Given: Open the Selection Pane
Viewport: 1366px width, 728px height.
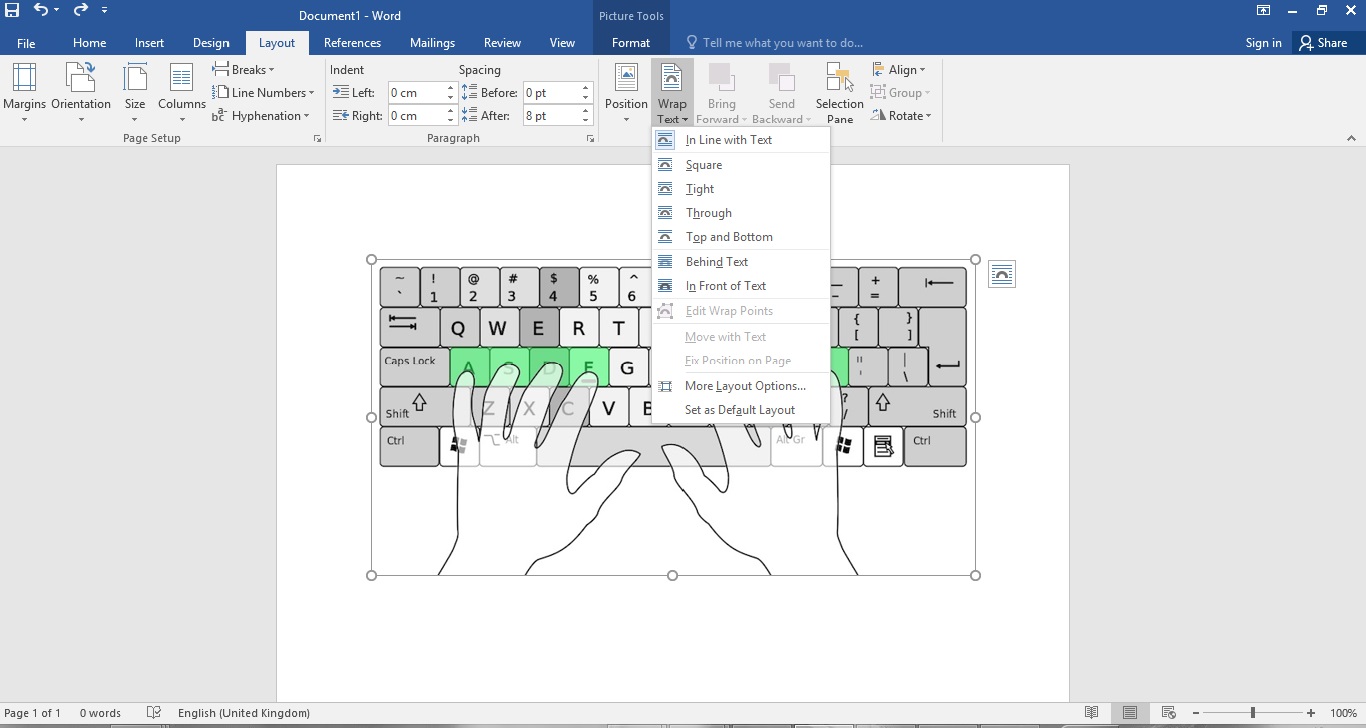Looking at the screenshot, I should tap(840, 92).
